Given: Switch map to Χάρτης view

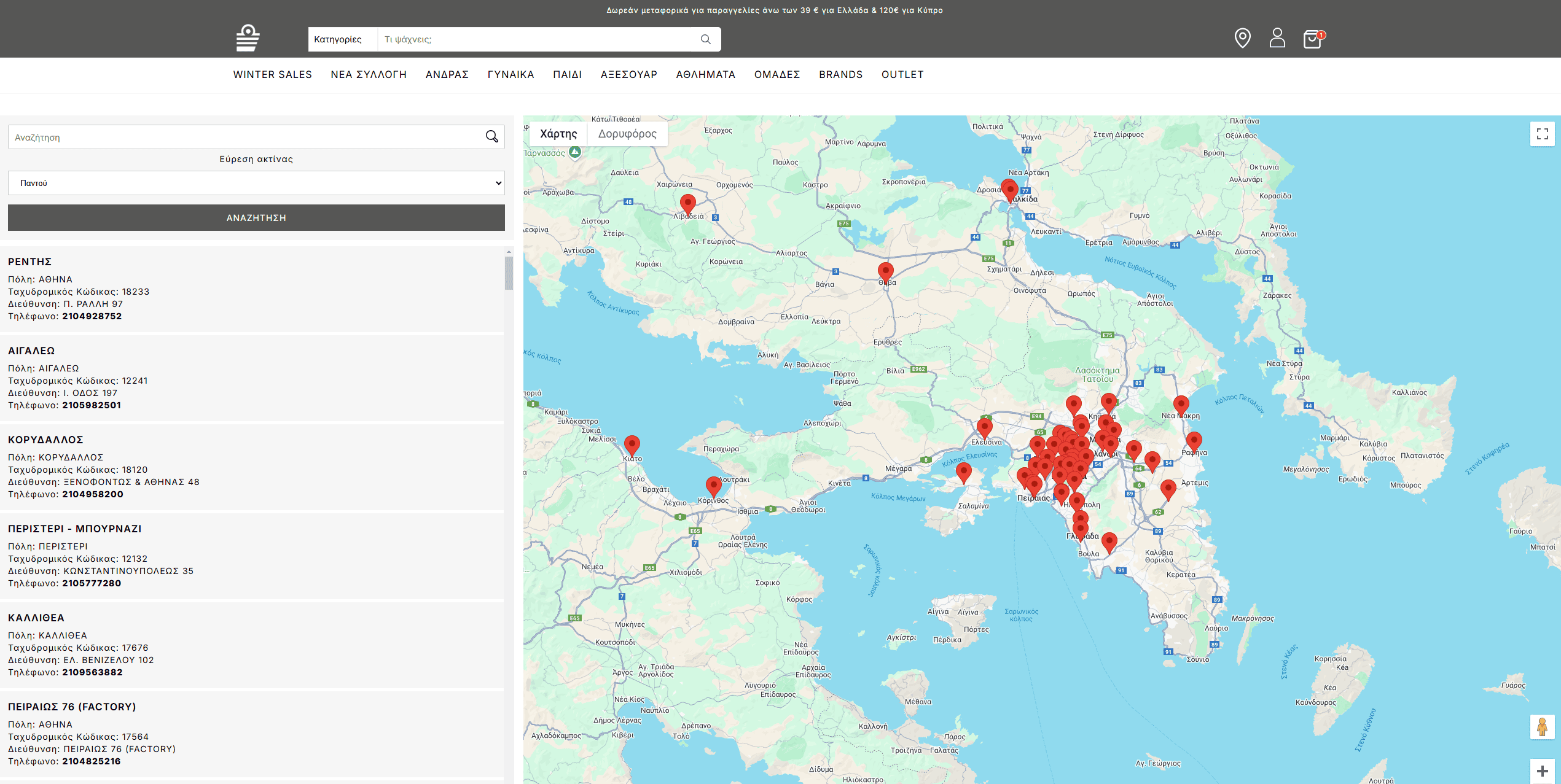Looking at the screenshot, I should [x=558, y=134].
